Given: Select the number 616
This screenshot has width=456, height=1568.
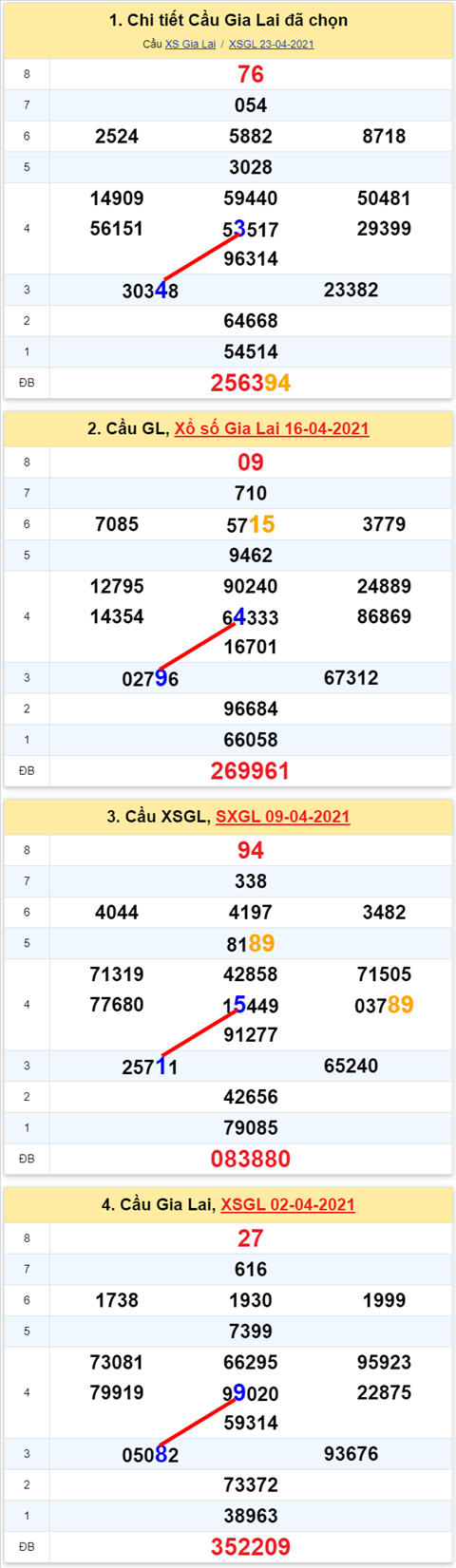Looking at the screenshot, I should (x=251, y=1269).
